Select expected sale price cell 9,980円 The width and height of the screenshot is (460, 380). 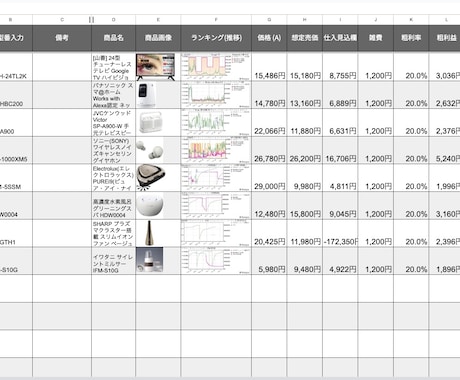coord(305,178)
